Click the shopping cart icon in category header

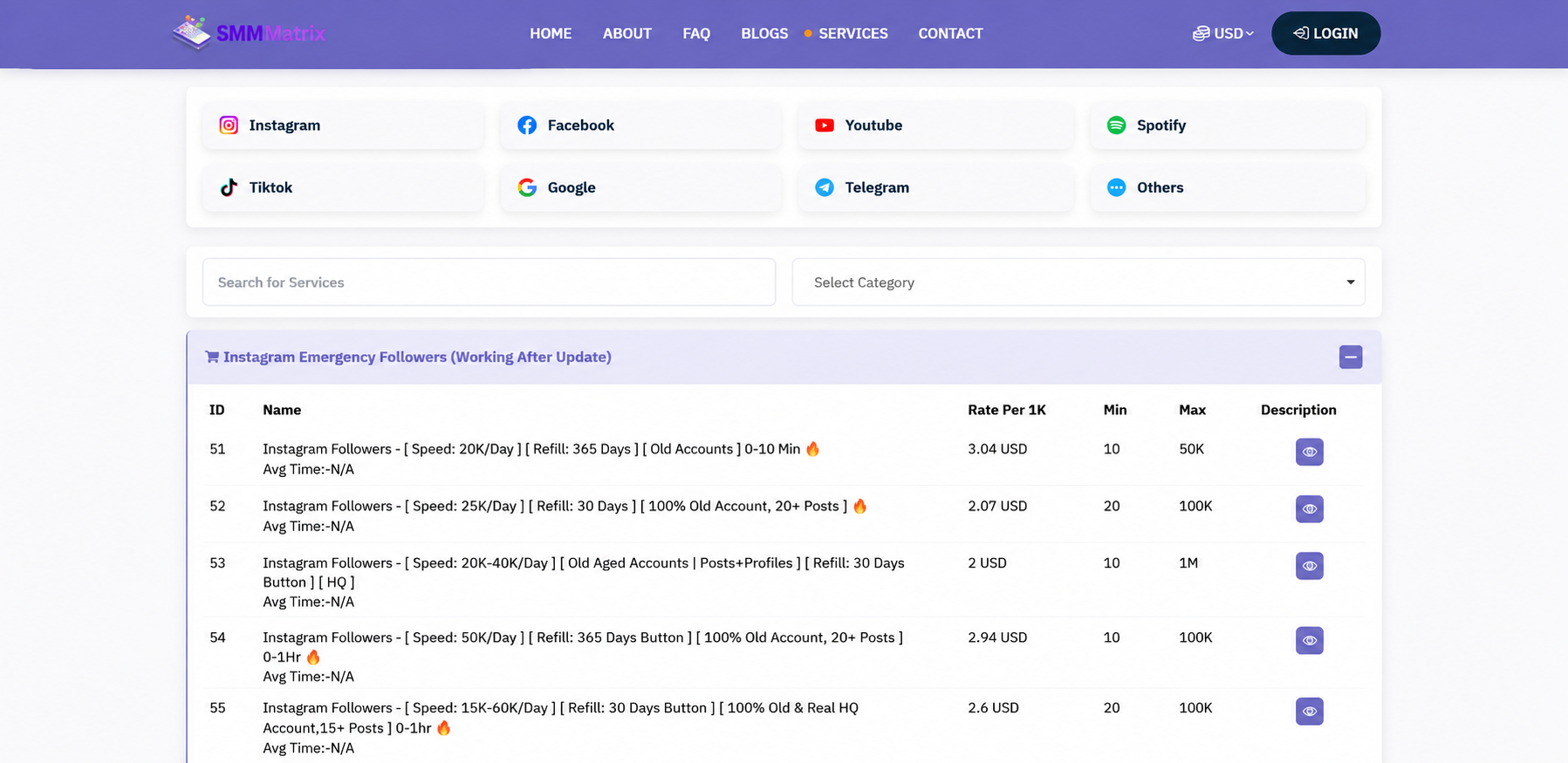(x=212, y=357)
